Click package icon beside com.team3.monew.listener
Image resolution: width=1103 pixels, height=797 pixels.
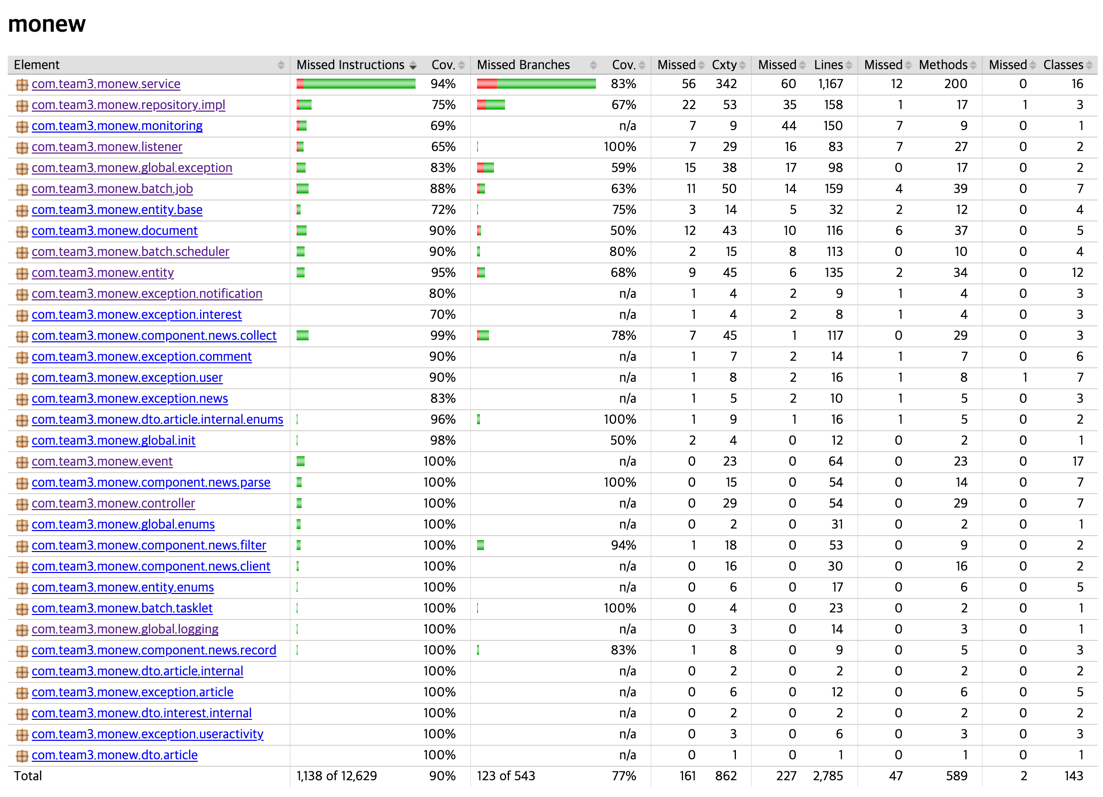coord(22,148)
